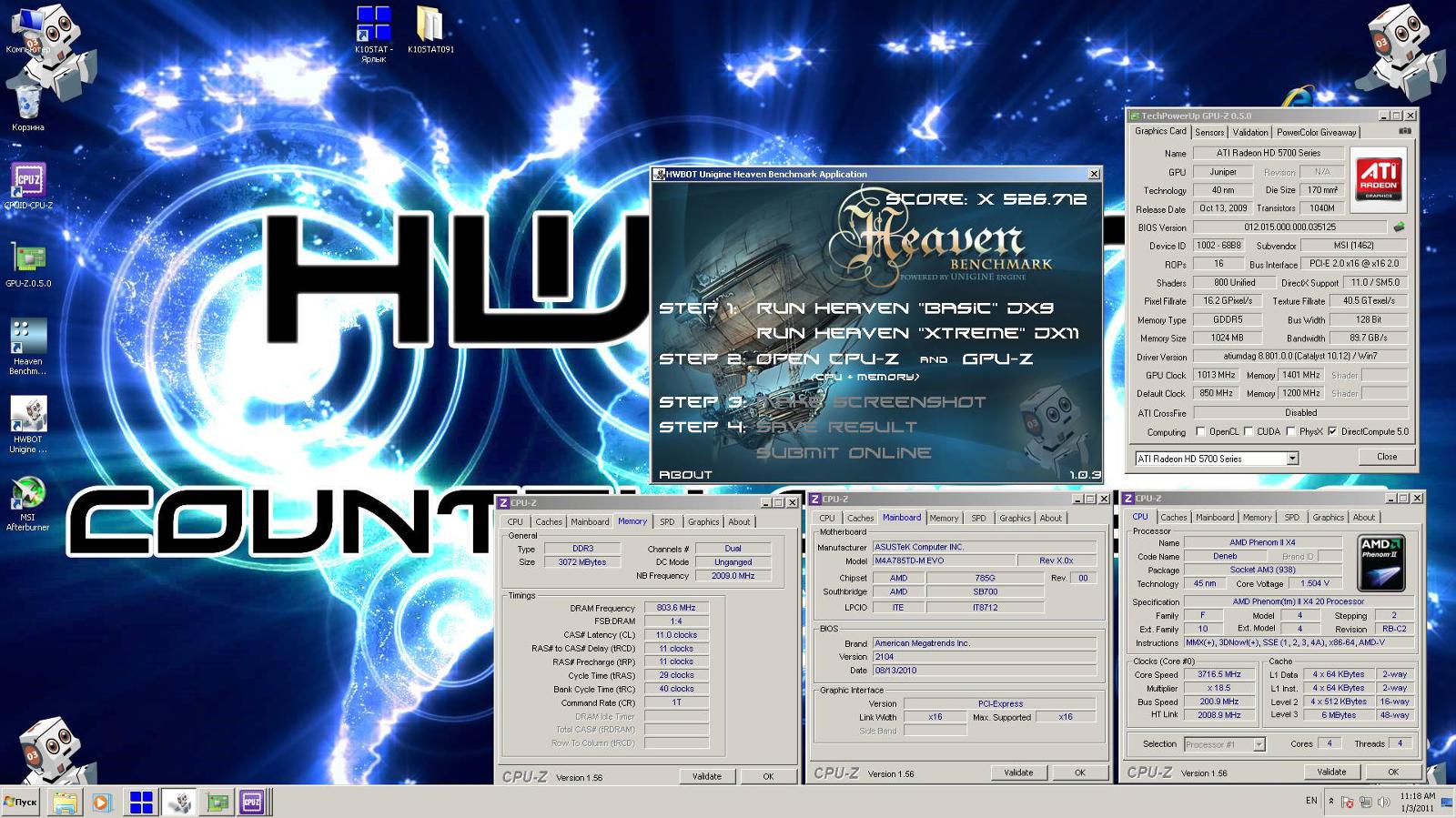Open the Computer desktop icon
The image size is (1456, 818).
(x=27, y=29)
